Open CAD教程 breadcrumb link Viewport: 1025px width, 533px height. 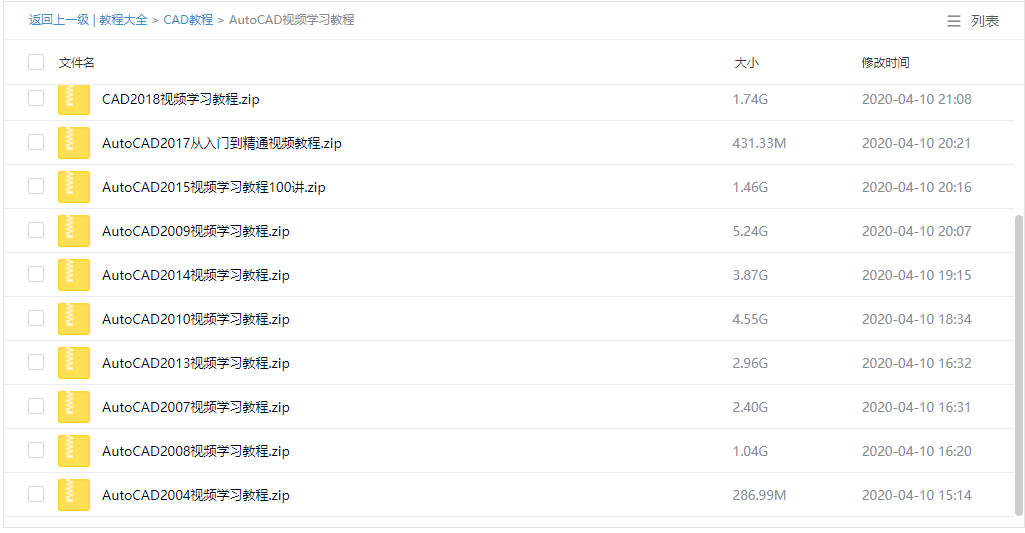(x=188, y=20)
